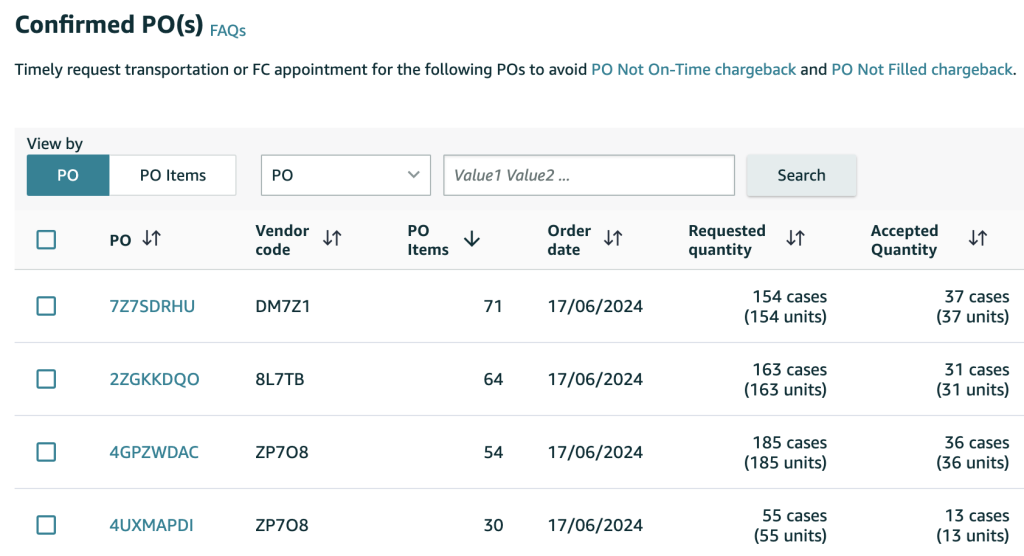Sort by Order date arrows icon

(x=613, y=238)
